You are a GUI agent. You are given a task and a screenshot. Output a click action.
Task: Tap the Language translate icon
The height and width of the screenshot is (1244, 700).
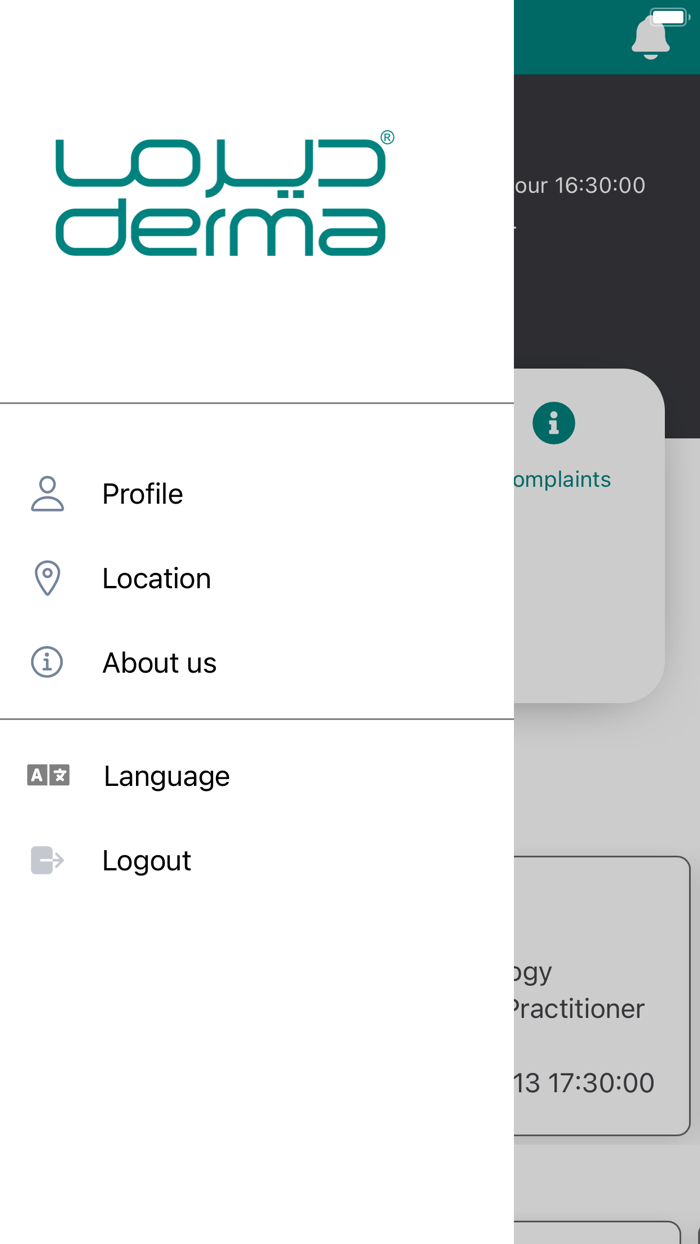point(48,775)
